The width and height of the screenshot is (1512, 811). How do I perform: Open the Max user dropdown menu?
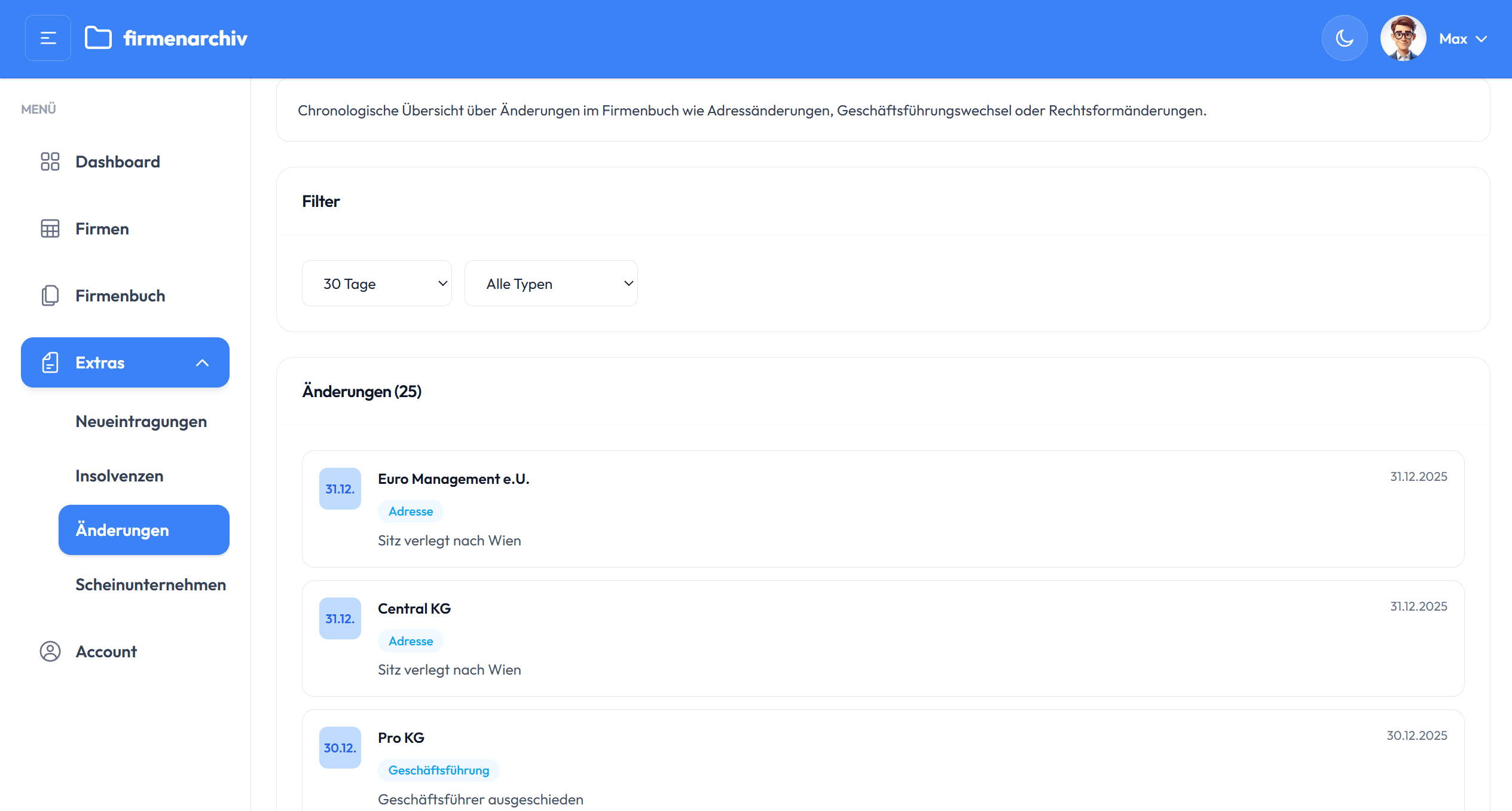1462,39
